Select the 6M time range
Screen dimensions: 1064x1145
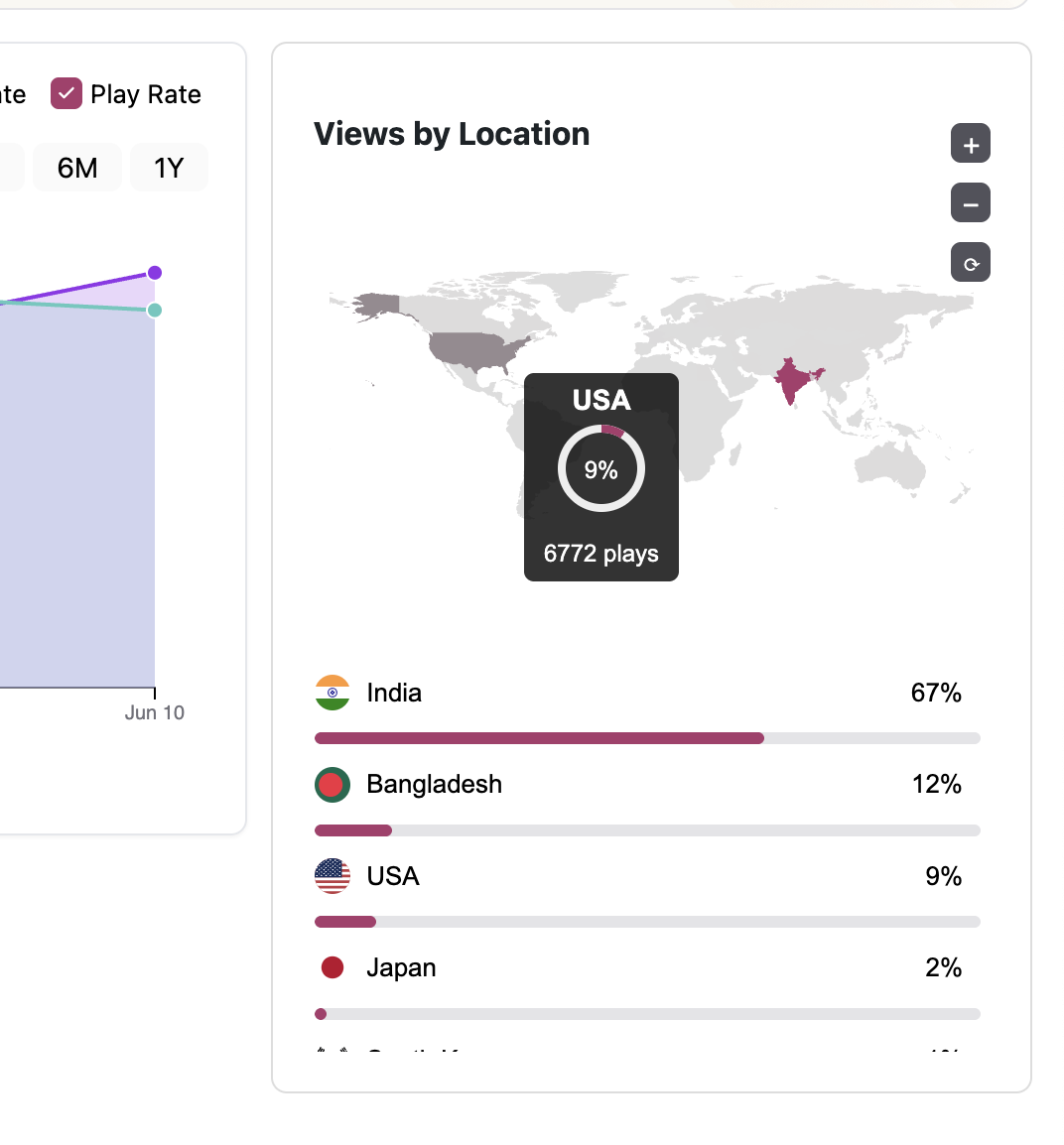pyautogui.click(x=77, y=168)
